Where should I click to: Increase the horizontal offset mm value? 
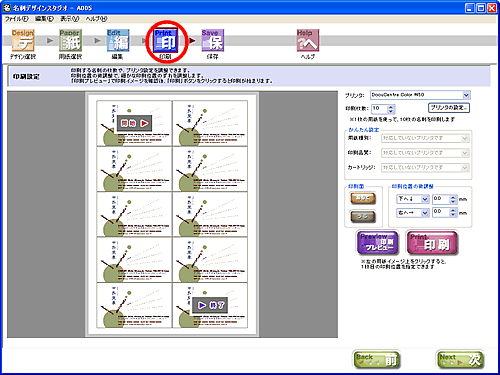453,211
